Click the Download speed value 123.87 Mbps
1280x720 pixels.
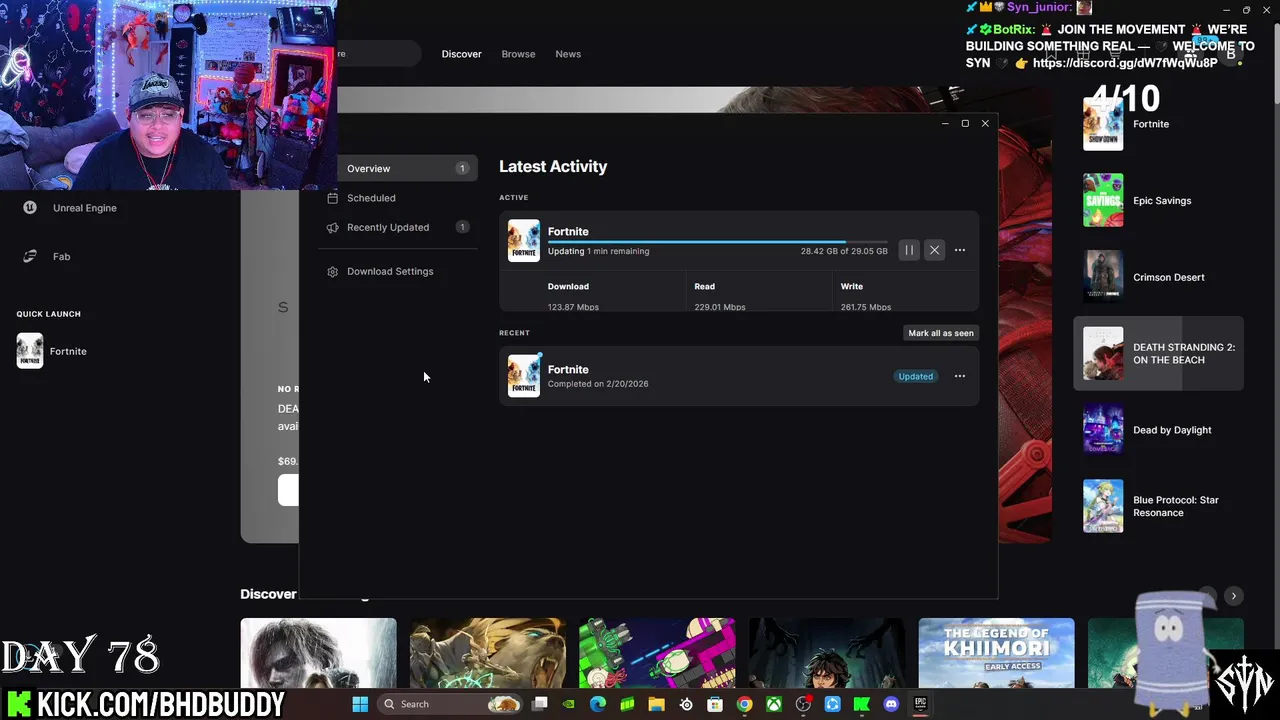573,307
